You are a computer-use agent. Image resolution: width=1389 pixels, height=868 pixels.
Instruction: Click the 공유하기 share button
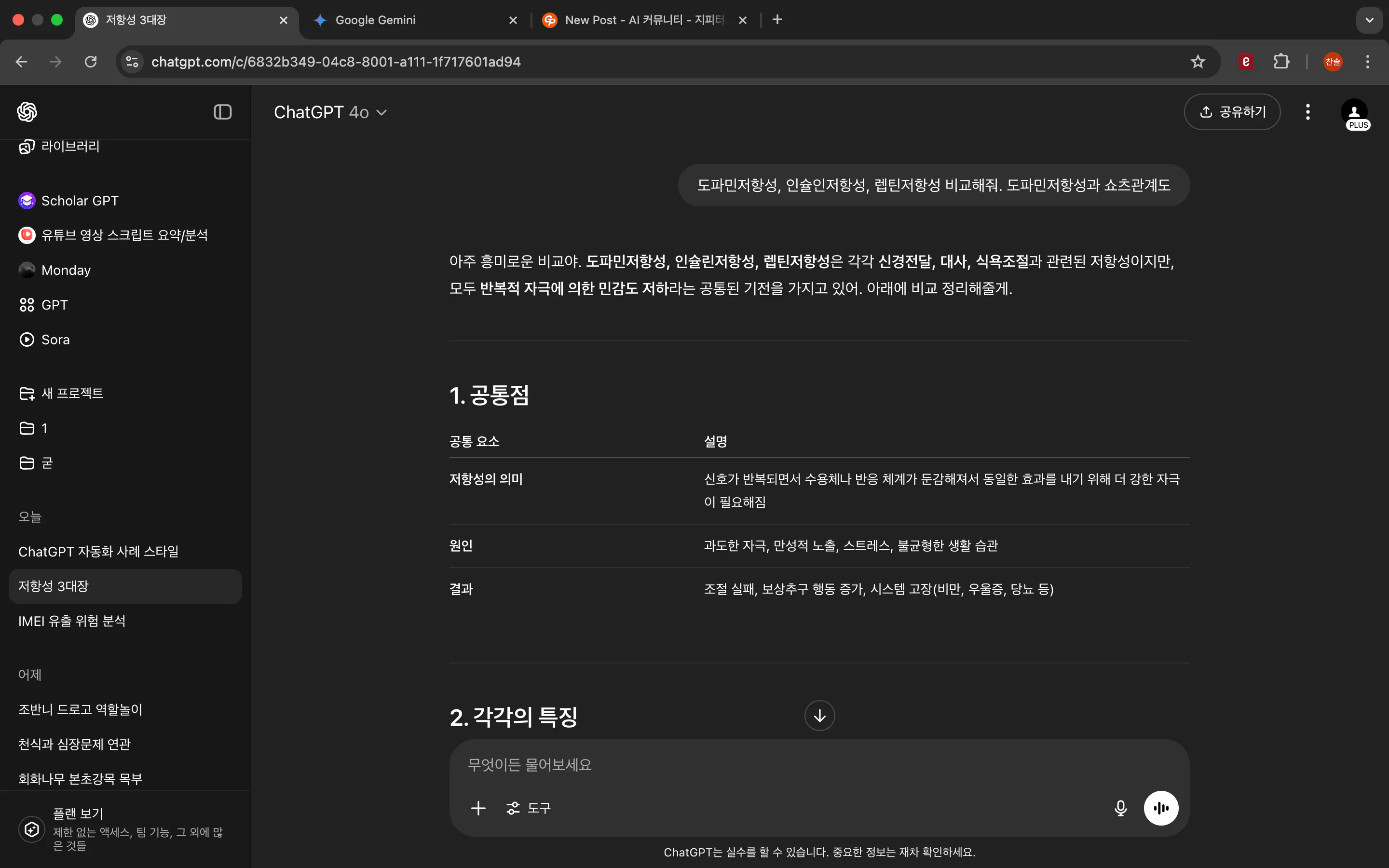click(x=1232, y=112)
